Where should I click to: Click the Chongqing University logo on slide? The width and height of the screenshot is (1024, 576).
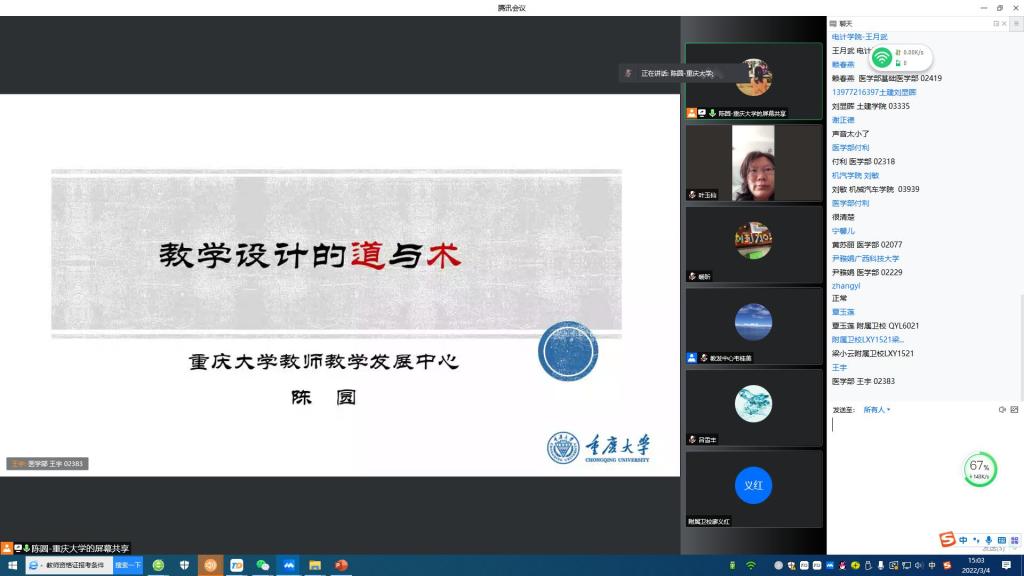pyautogui.click(x=598, y=448)
